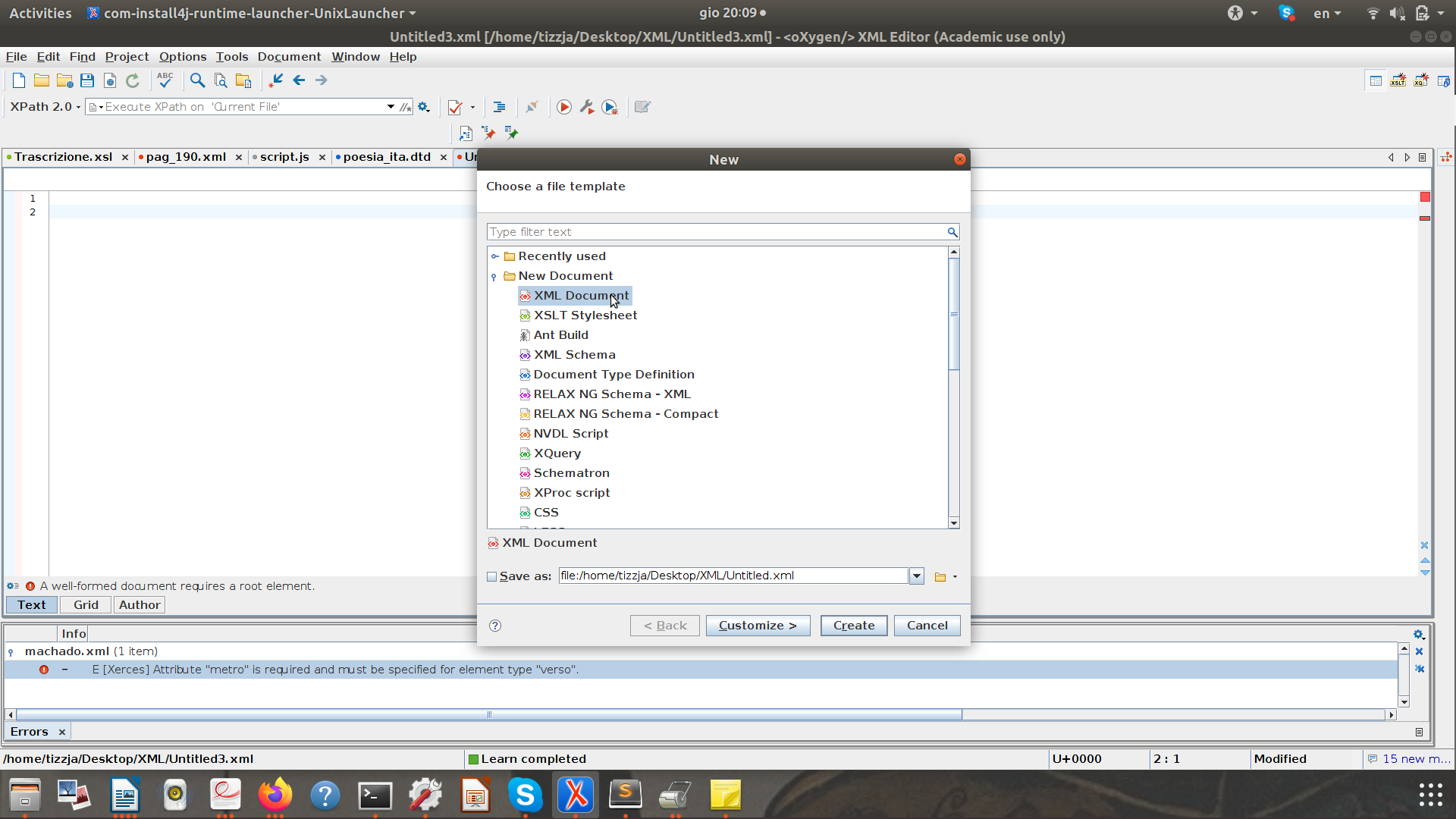Click the Configure Transformation wrench icon
The height and width of the screenshot is (819, 1456).
coord(587,107)
